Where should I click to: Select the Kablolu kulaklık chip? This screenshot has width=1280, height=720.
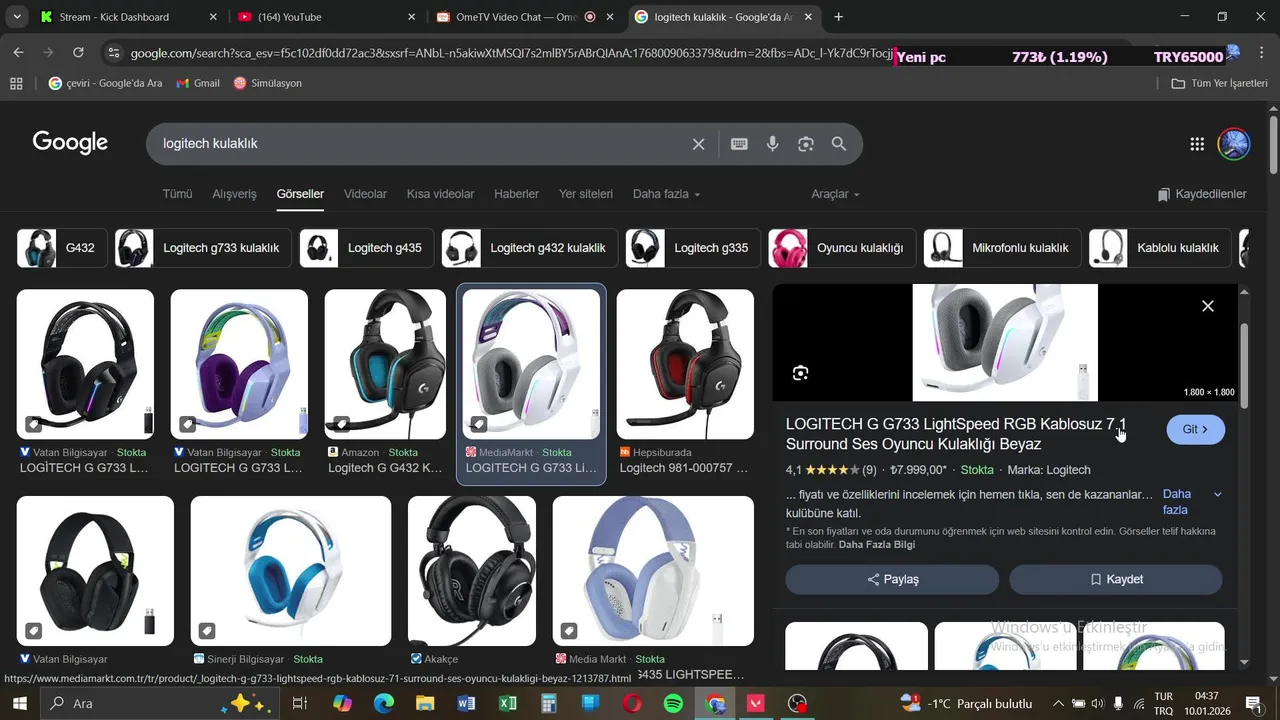pos(1160,248)
